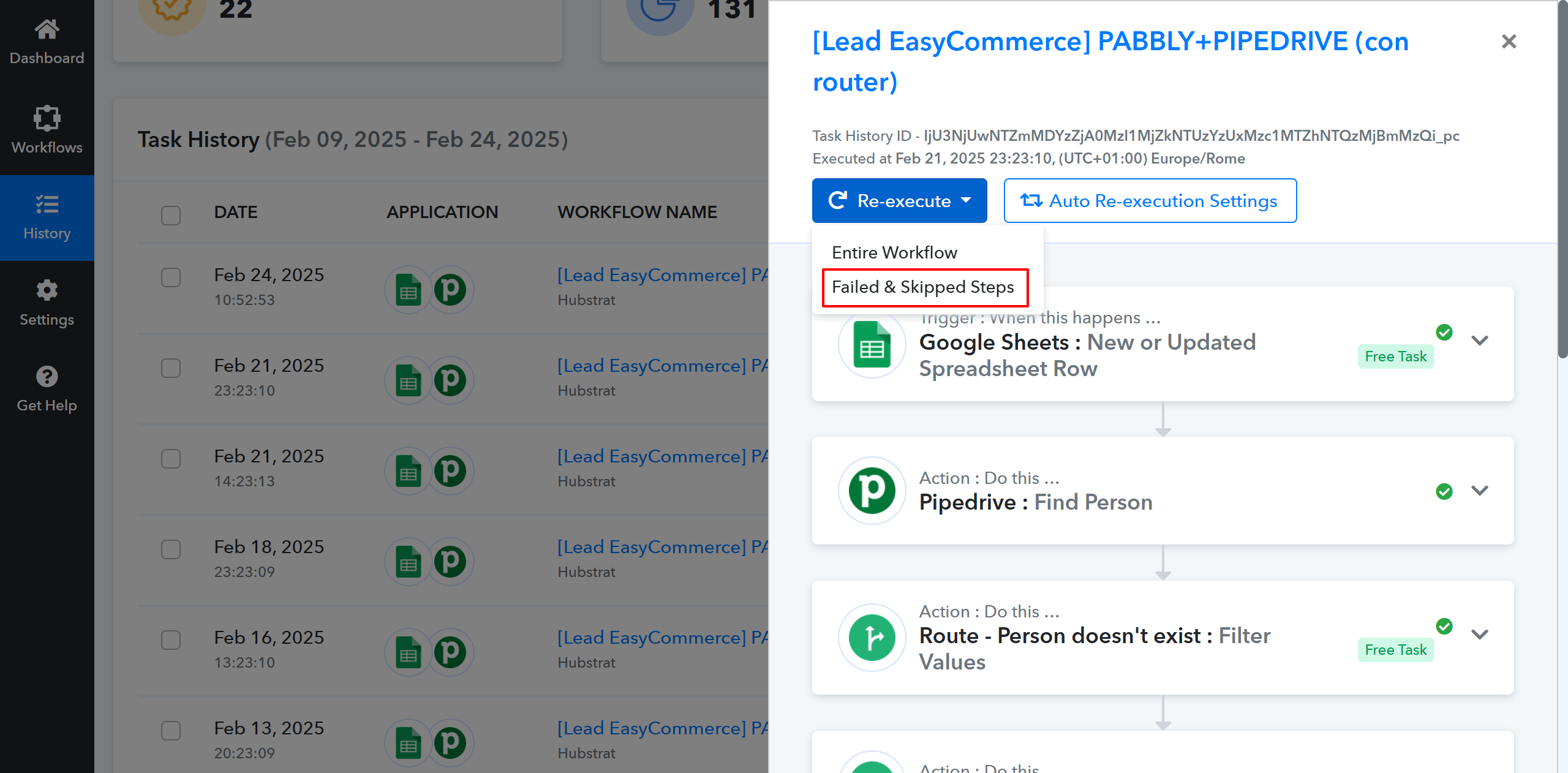
Task: Expand the Pipedrive Find Person step details
Action: tap(1480, 491)
